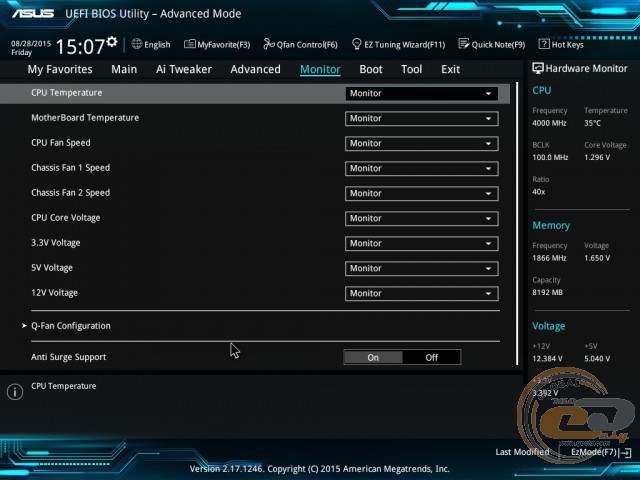
Task: Click the 08/28/2015 date text
Action: point(31,43)
